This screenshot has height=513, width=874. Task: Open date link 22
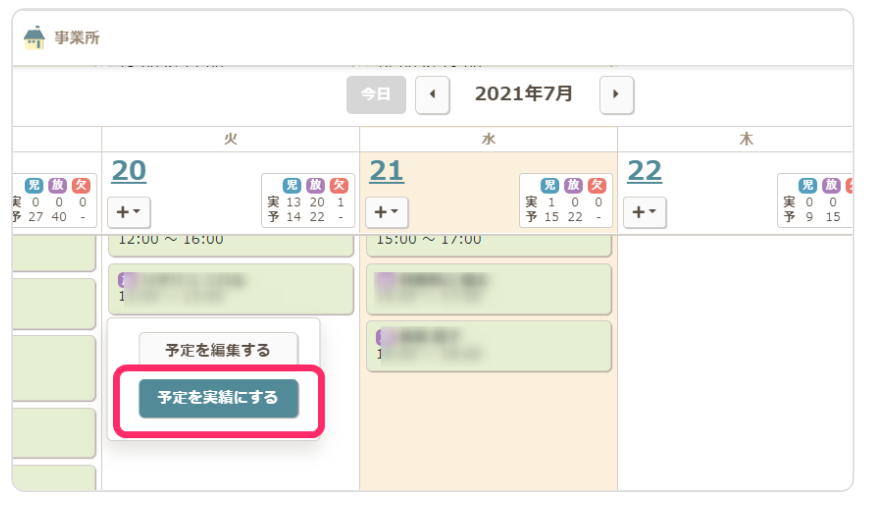pyautogui.click(x=644, y=171)
